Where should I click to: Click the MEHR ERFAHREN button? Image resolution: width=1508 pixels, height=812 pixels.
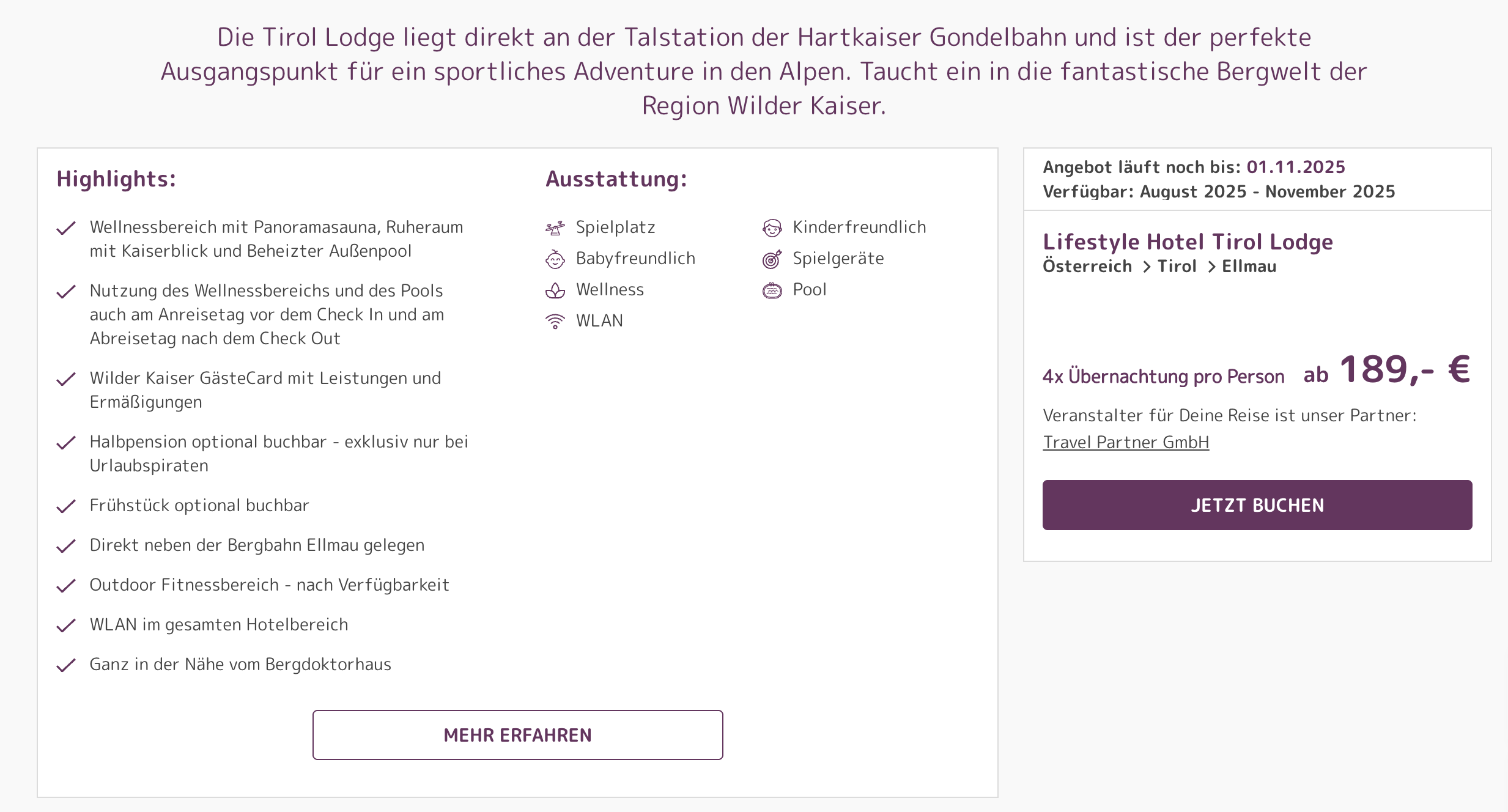(518, 735)
